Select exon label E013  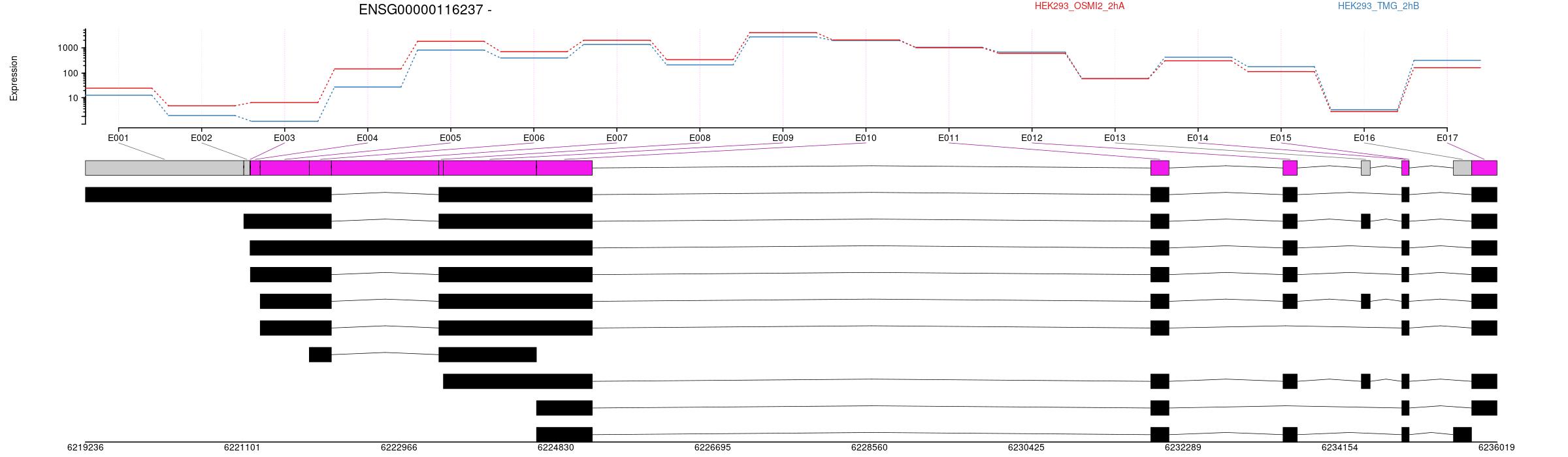pos(1115,138)
